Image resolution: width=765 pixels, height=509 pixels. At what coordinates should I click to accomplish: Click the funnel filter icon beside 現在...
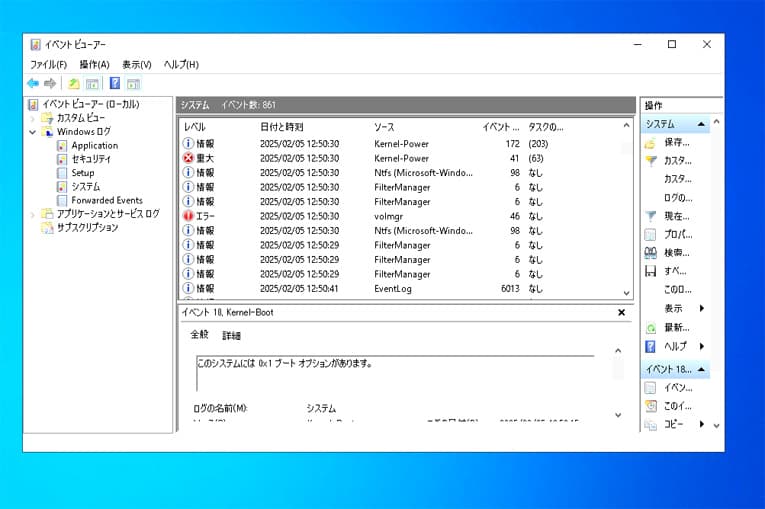pyautogui.click(x=651, y=216)
